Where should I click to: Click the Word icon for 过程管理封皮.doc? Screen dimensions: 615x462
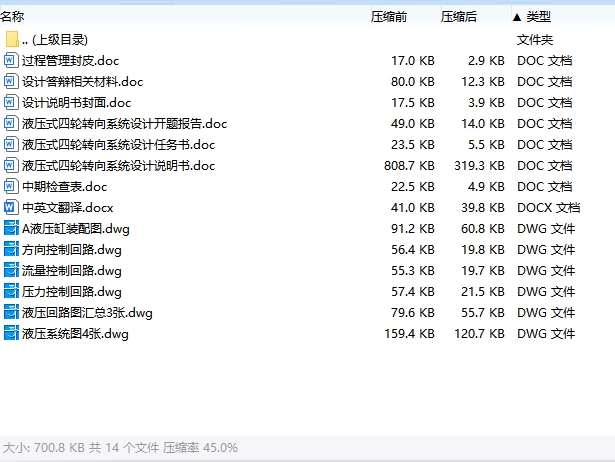[11, 60]
